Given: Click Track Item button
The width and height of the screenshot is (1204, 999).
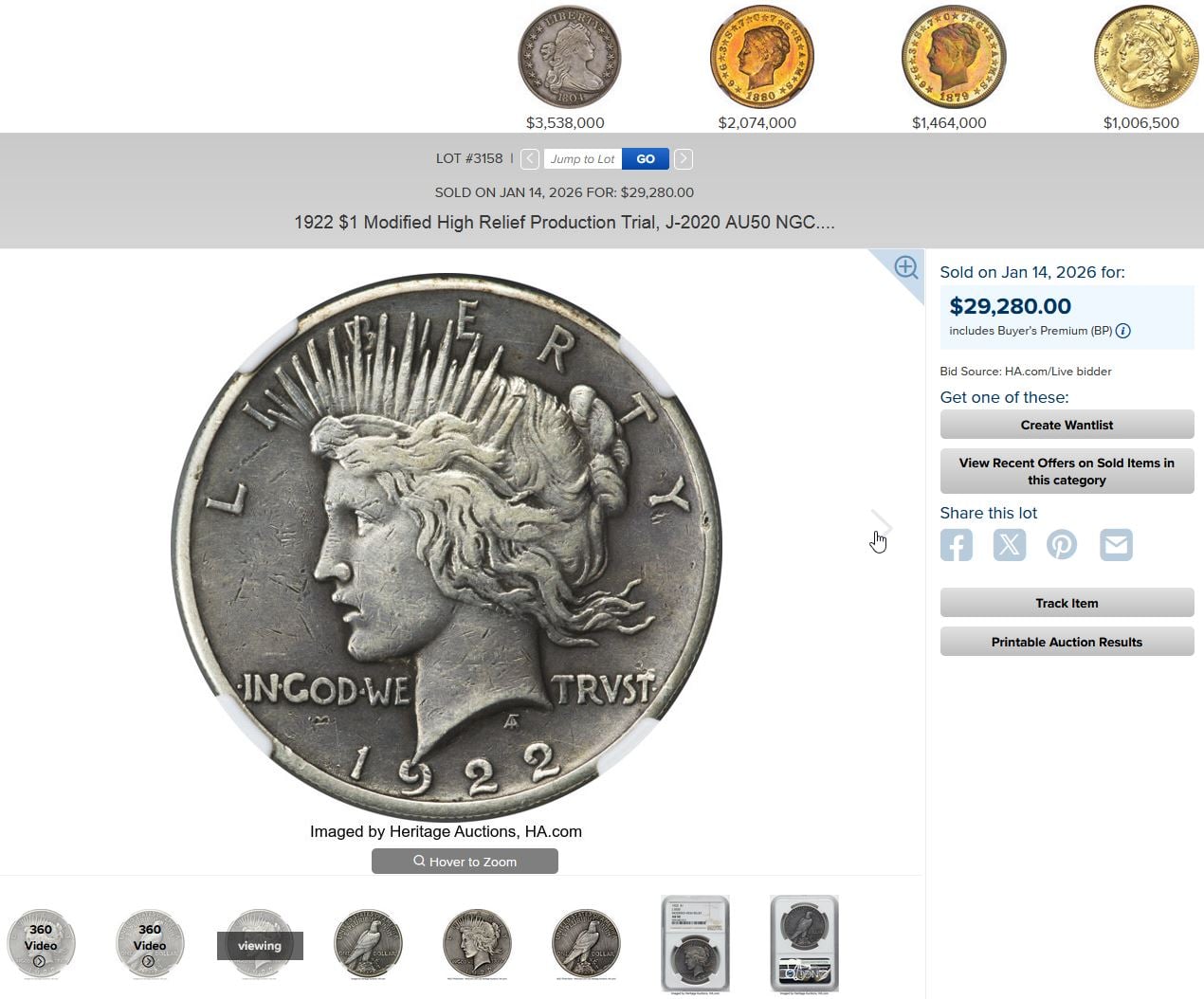Looking at the screenshot, I should [x=1067, y=603].
